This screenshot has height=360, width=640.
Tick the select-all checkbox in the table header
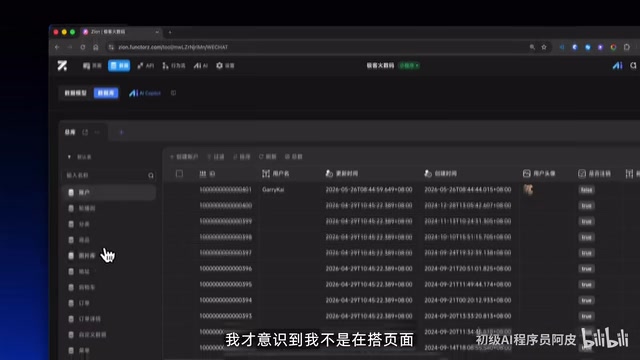tap(179, 174)
